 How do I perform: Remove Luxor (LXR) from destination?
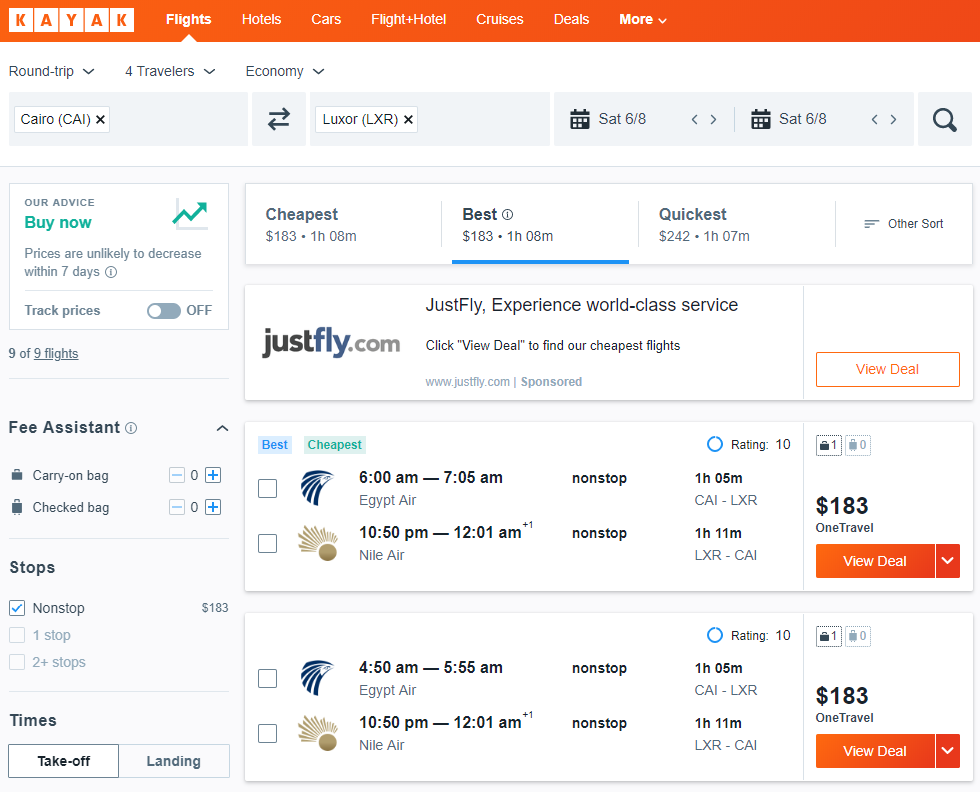pyautogui.click(x=408, y=119)
